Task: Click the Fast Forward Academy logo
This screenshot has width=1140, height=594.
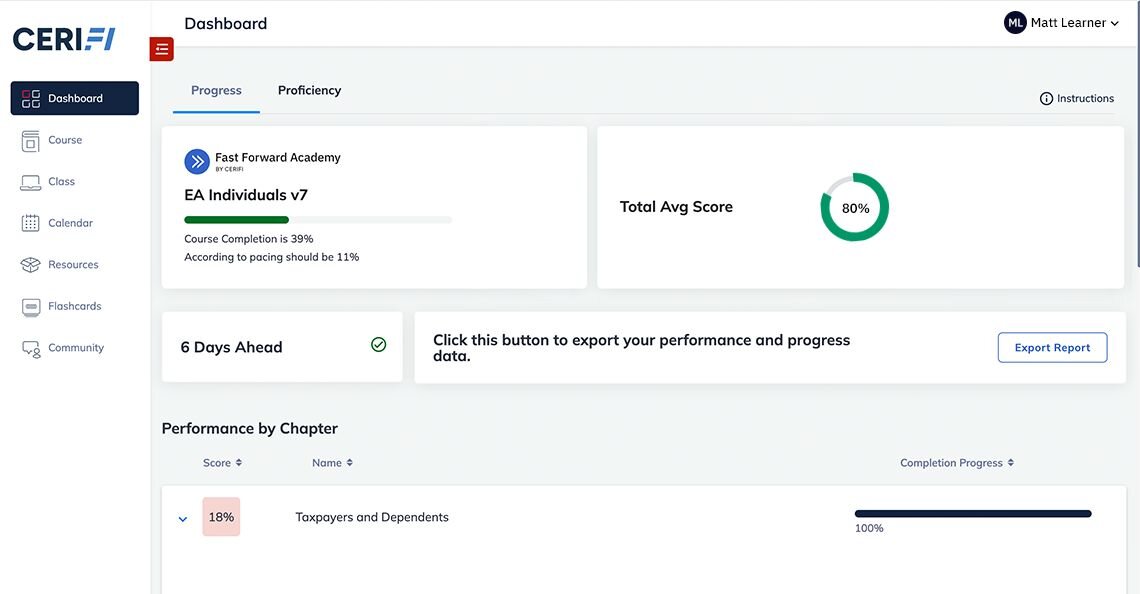Action: pyautogui.click(x=197, y=161)
